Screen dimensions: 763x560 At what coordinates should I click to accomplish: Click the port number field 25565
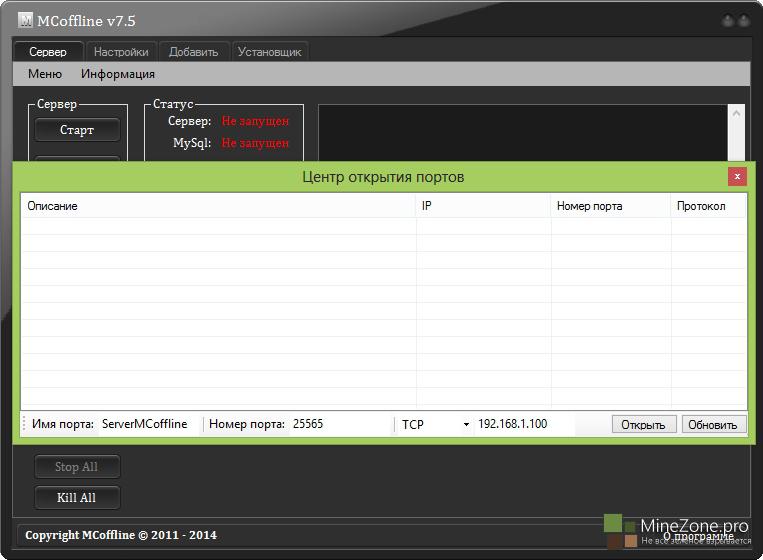[x=340, y=425]
